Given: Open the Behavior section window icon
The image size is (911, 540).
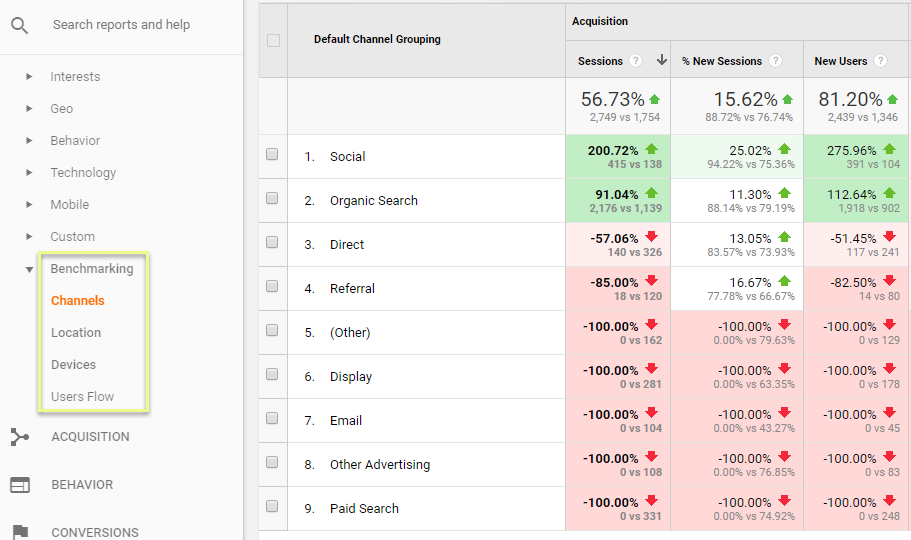Looking at the screenshot, I should [20, 485].
